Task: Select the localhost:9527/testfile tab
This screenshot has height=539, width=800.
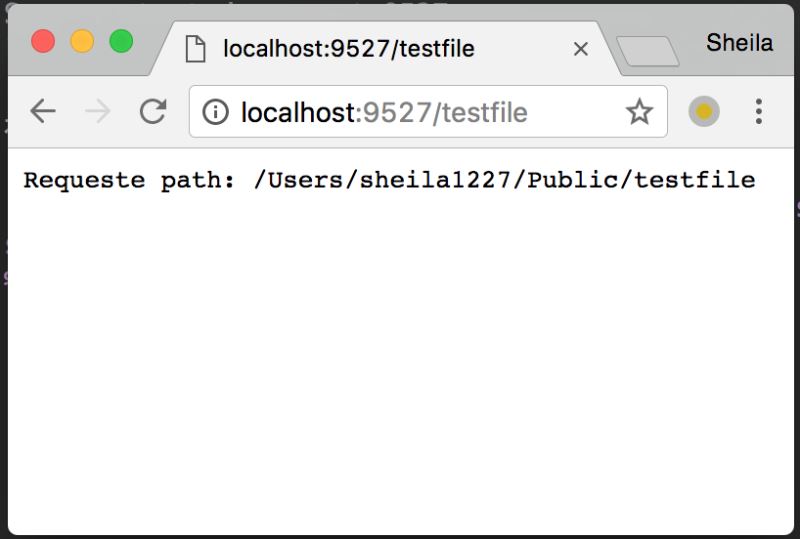Action: (x=348, y=49)
